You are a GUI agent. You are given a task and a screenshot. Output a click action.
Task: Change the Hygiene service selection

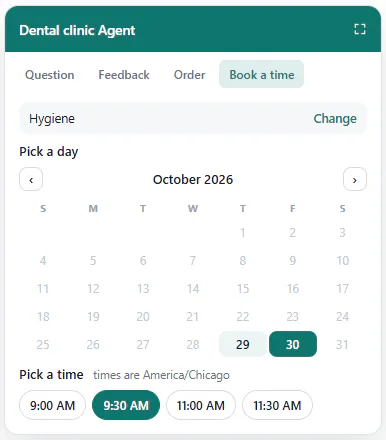coord(335,119)
